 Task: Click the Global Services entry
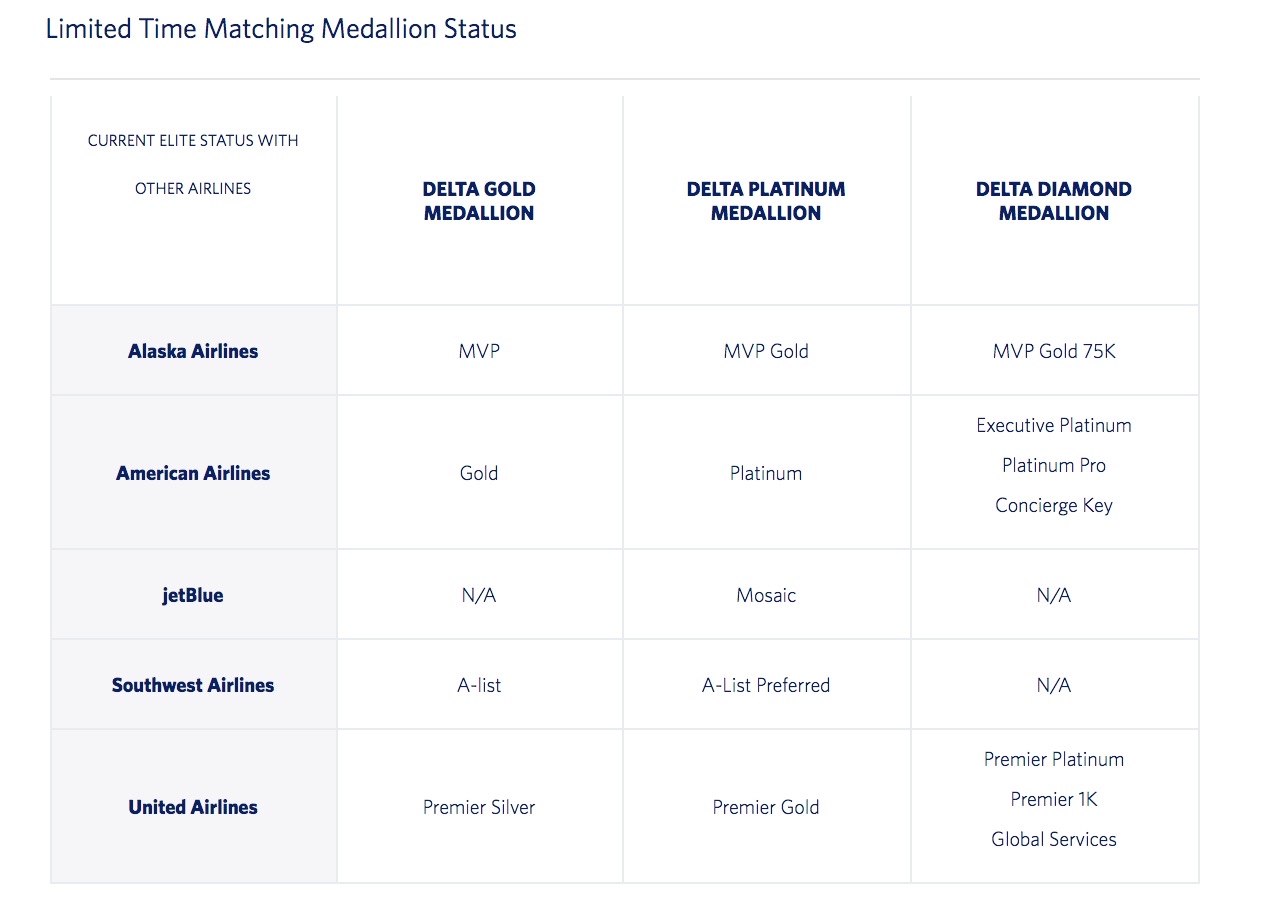coord(1054,839)
